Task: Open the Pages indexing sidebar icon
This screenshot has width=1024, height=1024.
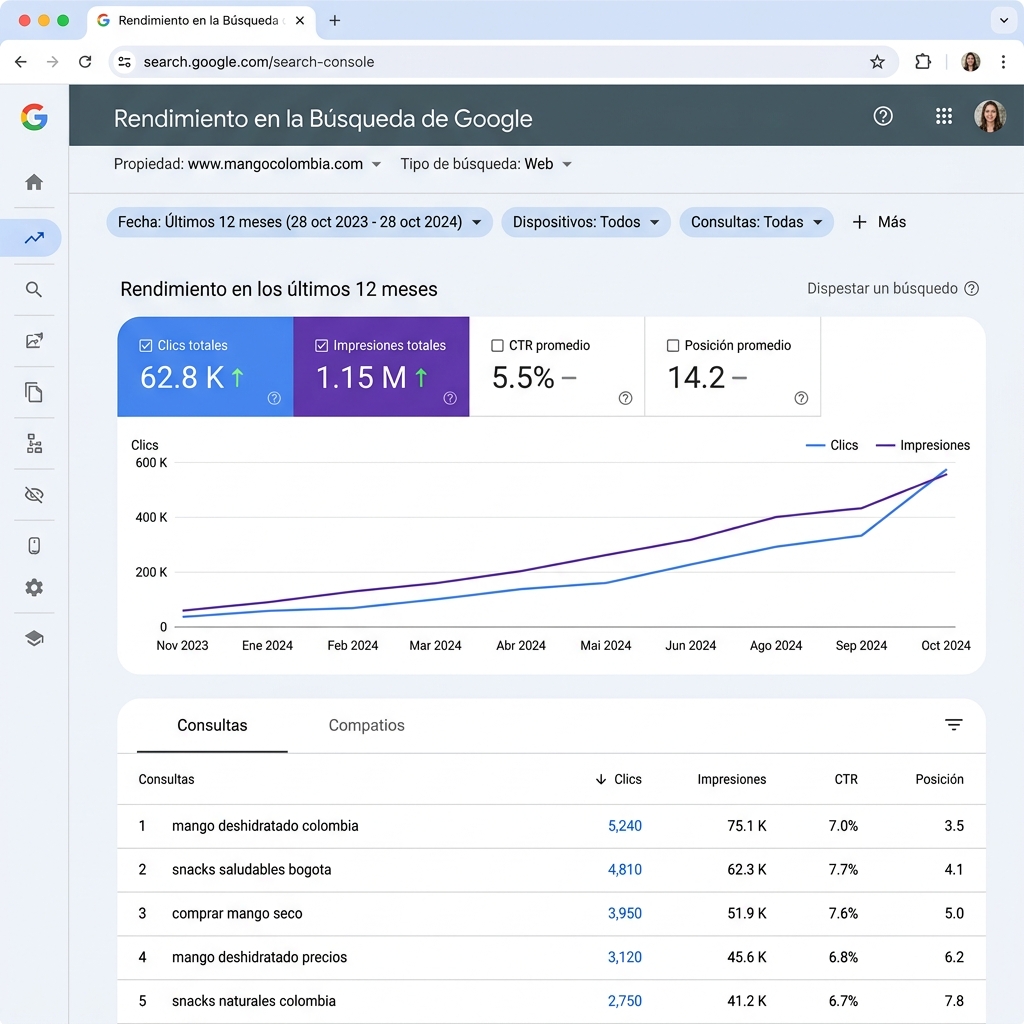Action: click(34, 392)
